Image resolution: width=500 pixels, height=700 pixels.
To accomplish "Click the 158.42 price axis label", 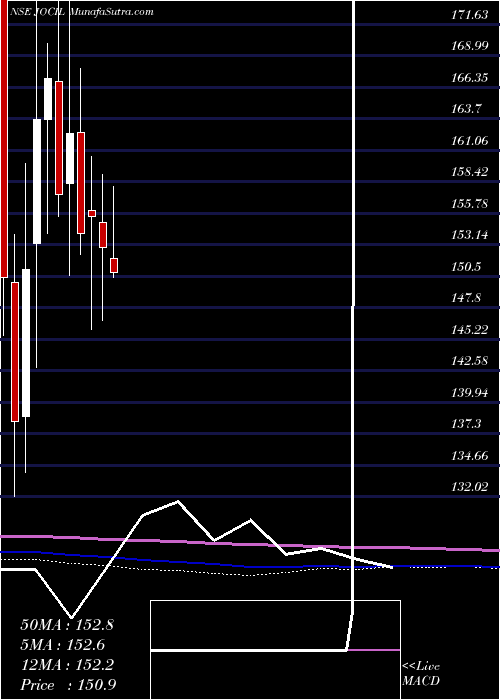I will click(x=469, y=172).
